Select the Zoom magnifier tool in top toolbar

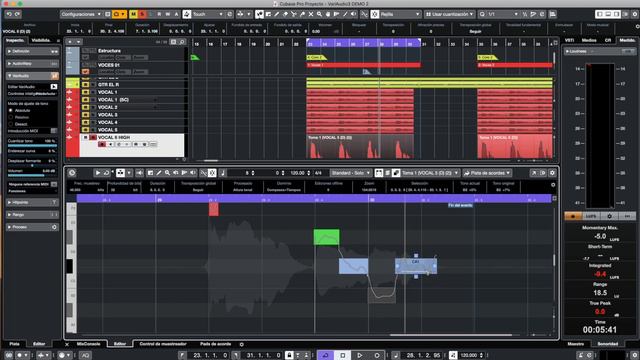point(320,14)
